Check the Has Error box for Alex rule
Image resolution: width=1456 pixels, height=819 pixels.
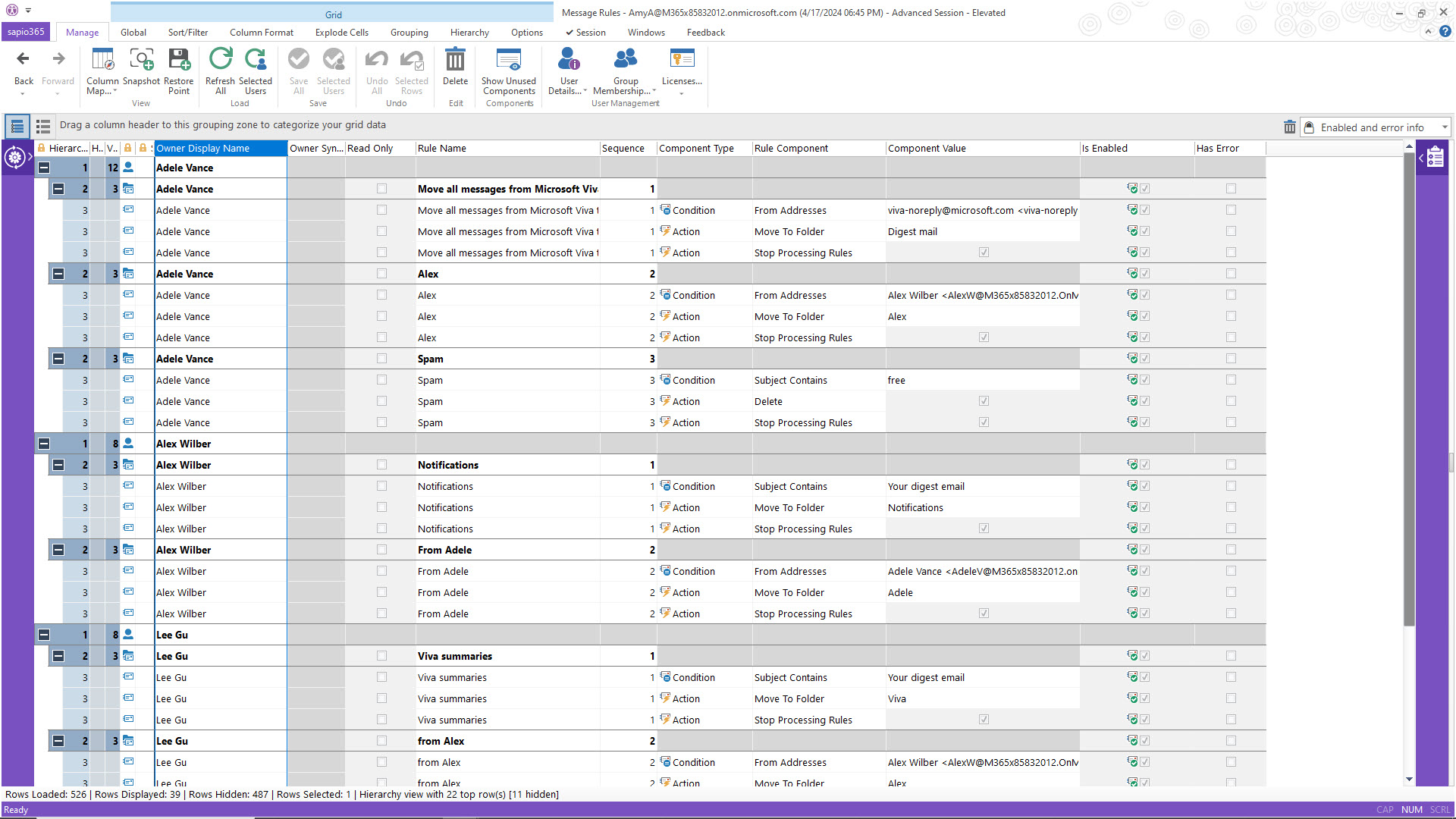pos(1231,274)
